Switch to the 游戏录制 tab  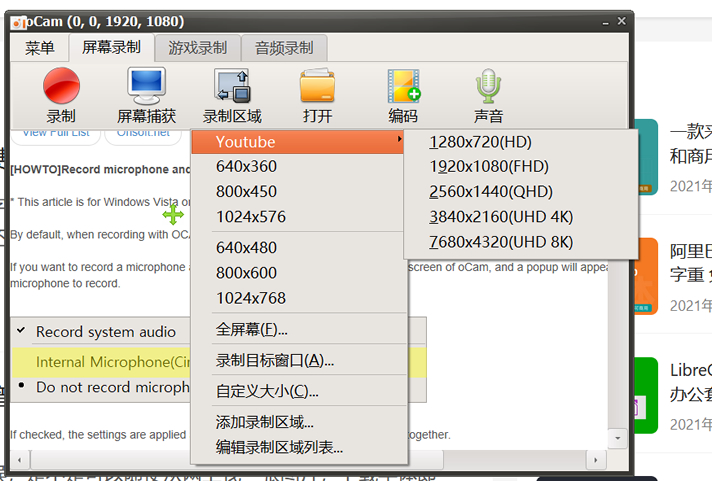198,48
